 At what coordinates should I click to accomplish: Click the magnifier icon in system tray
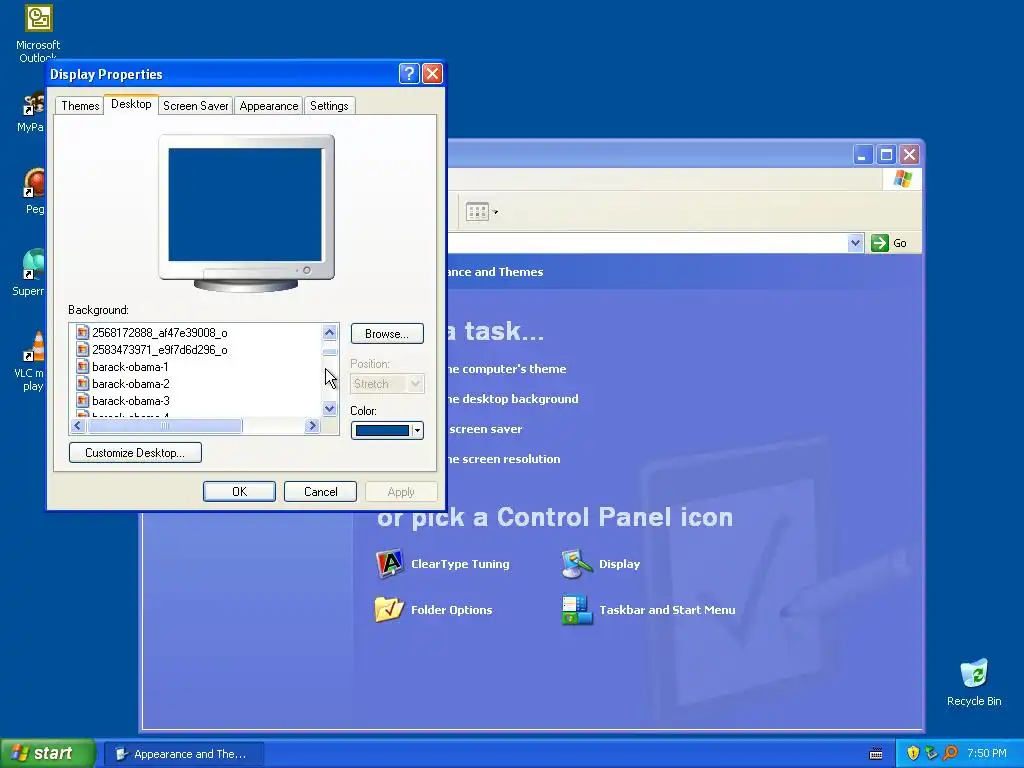point(950,753)
